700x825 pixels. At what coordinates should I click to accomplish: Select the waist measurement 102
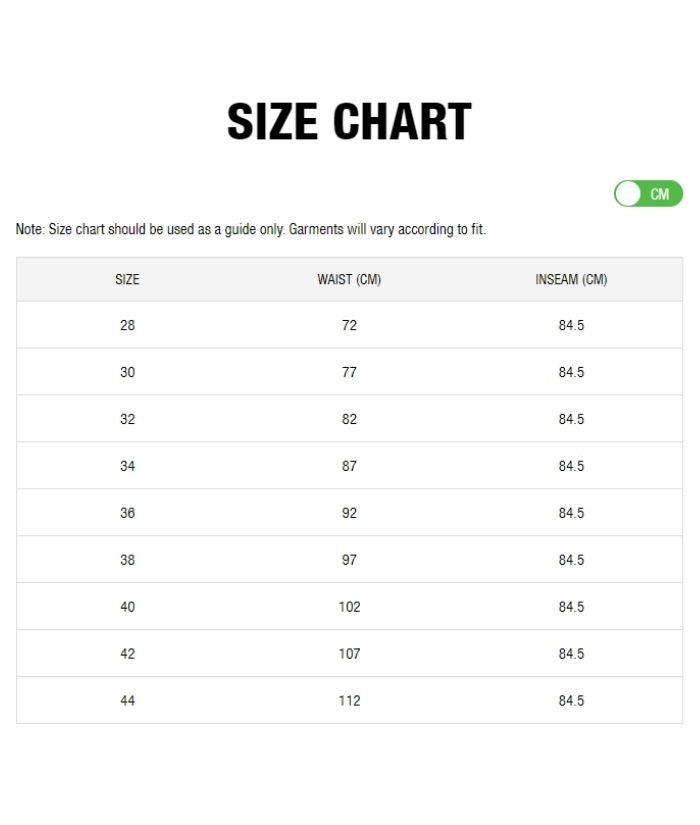pos(348,607)
